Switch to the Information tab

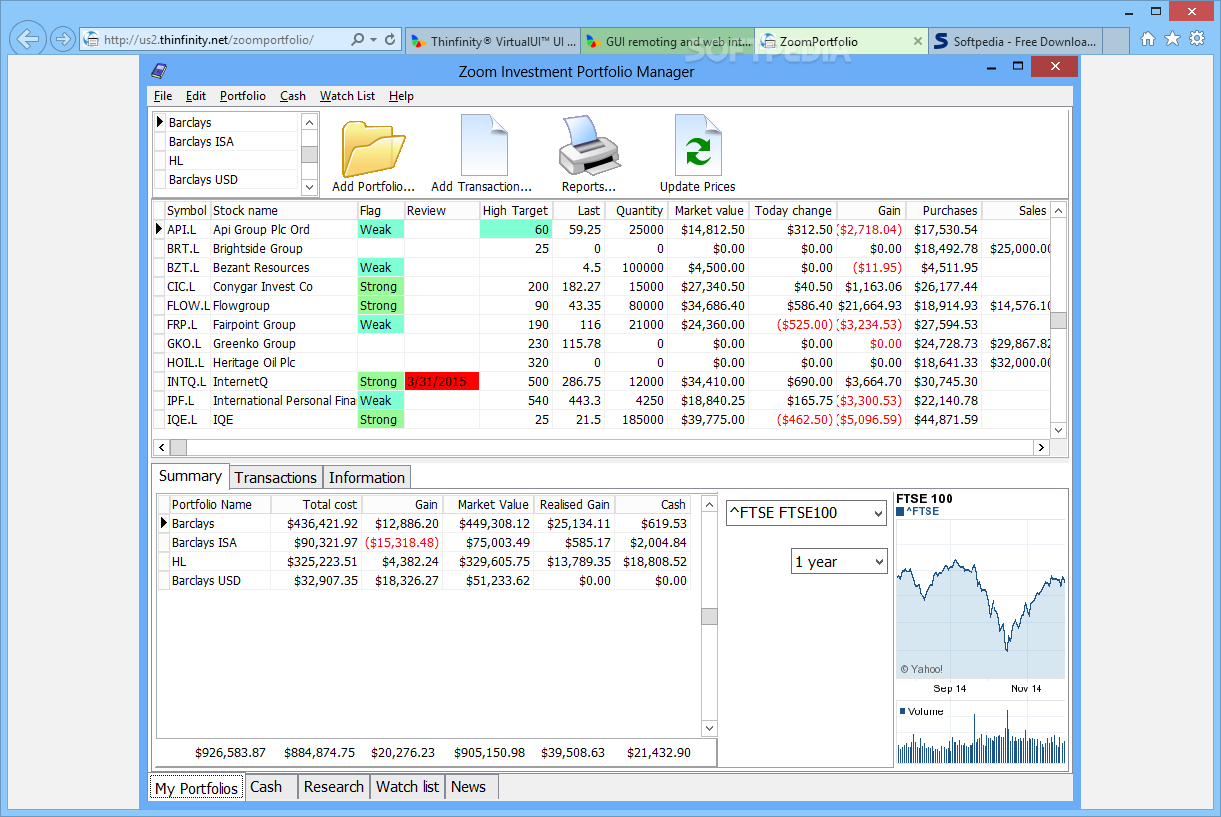coord(367,478)
